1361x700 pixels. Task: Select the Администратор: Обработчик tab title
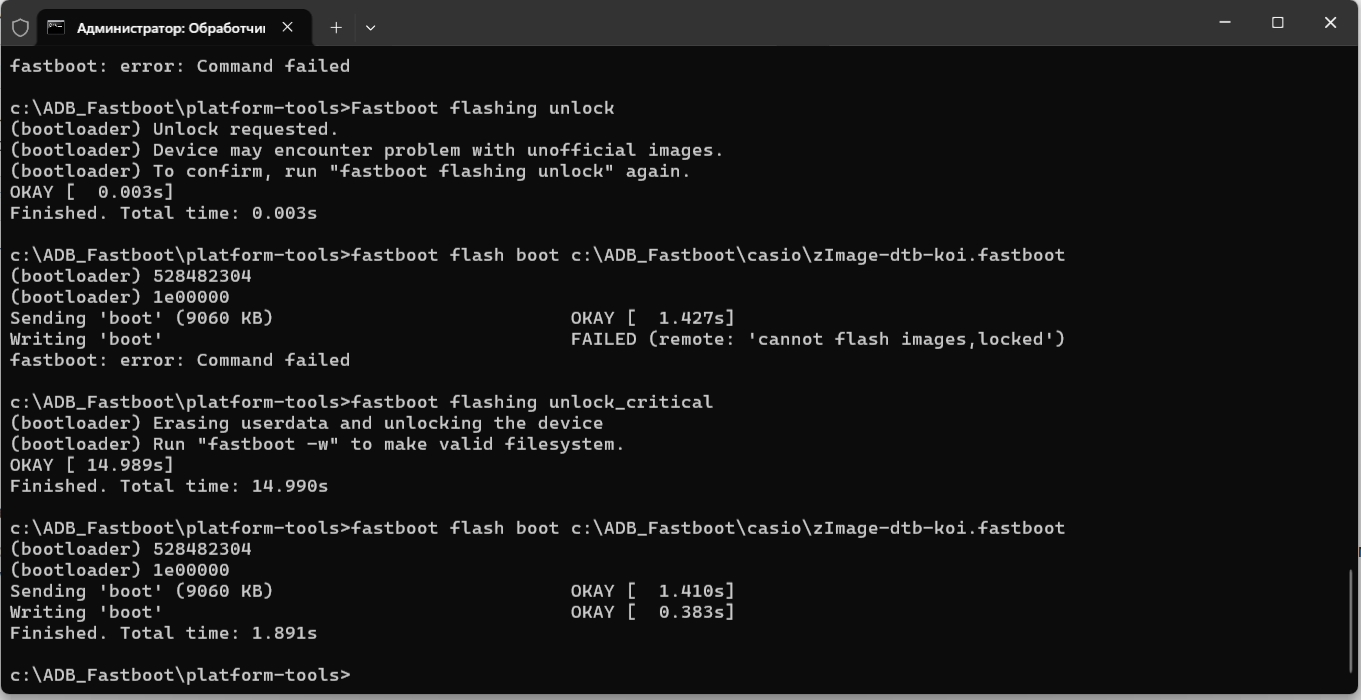pyautogui.click(x=170, y=28)
